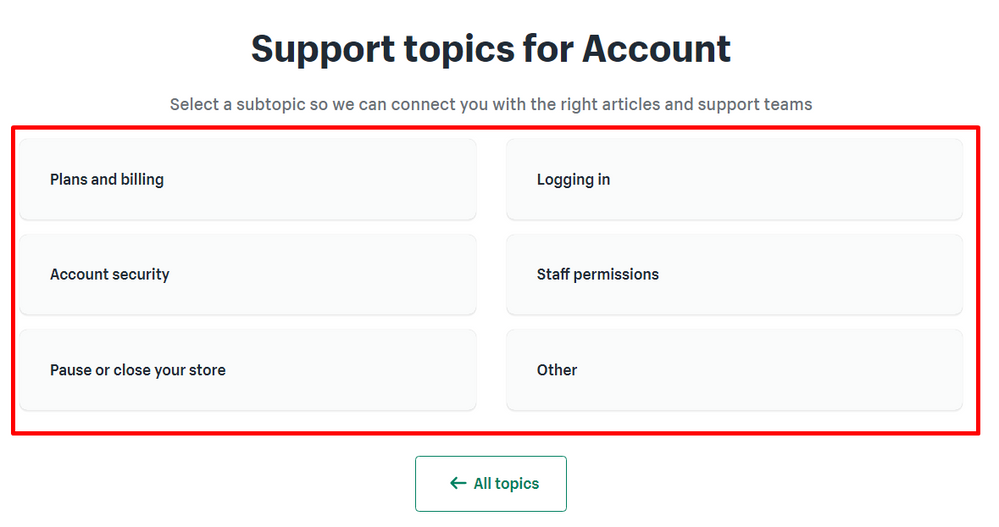
Task: Click the Select a subtopic instruction text
Action: coord(490,104)
